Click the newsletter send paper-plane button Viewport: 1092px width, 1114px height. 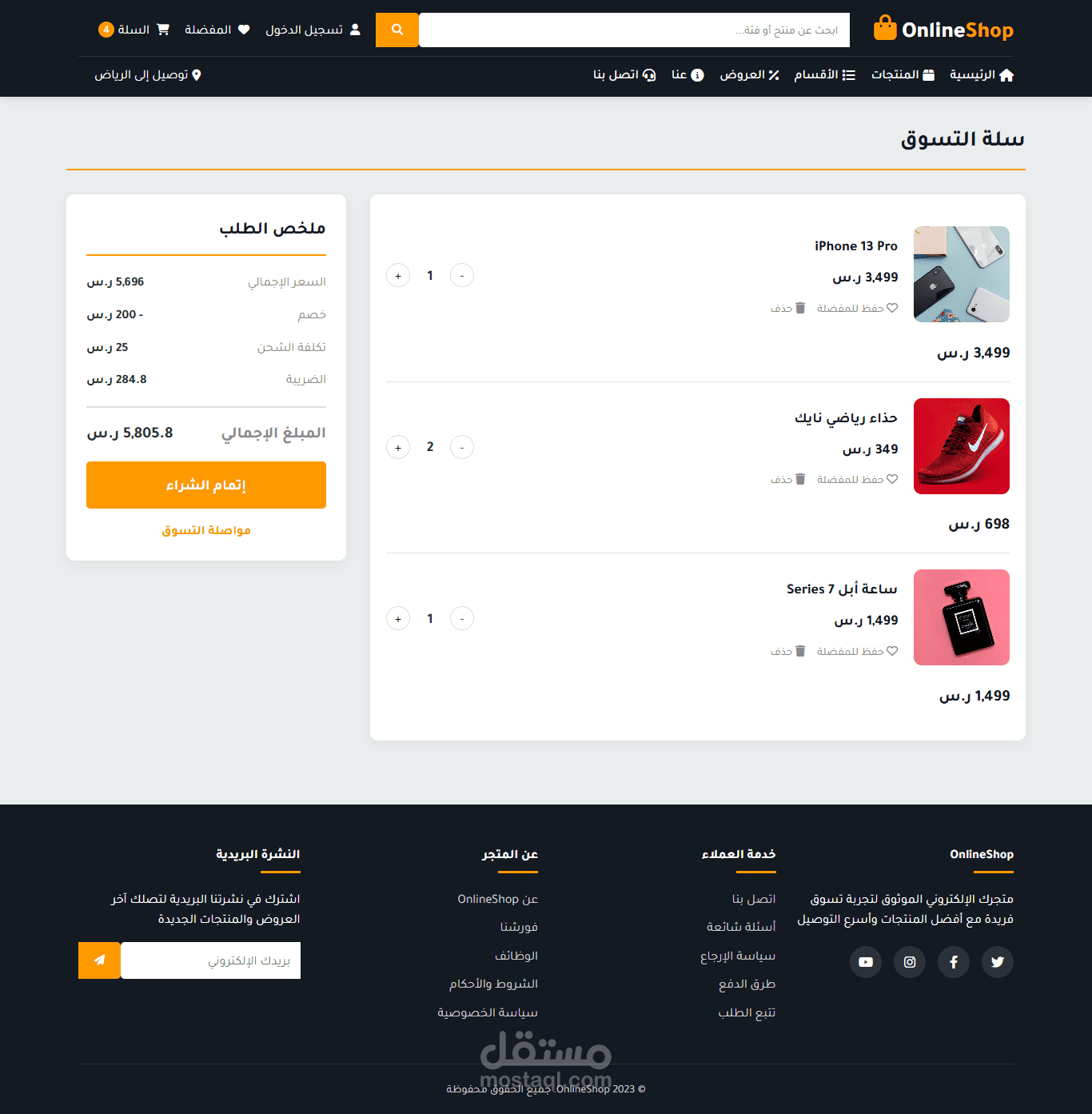(x=99, y=960)
